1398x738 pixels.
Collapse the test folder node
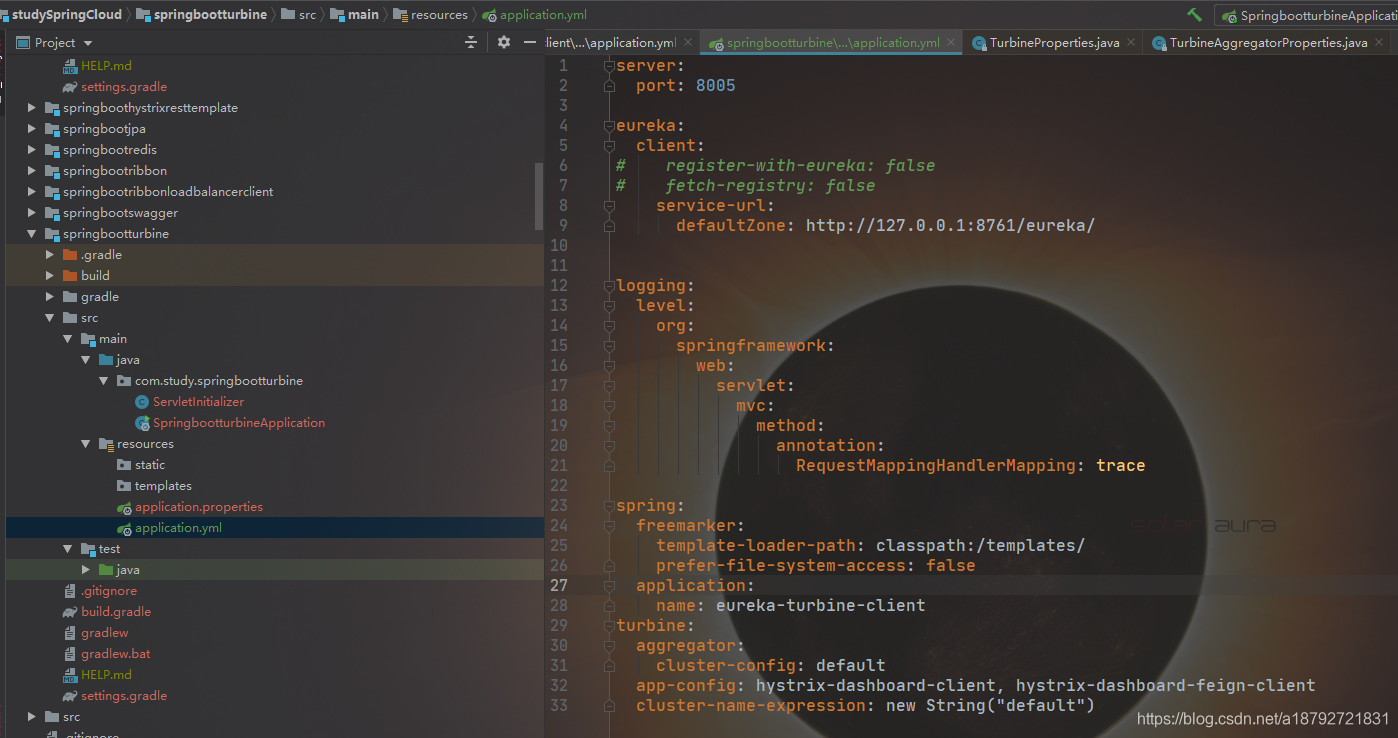pos(68,549)
